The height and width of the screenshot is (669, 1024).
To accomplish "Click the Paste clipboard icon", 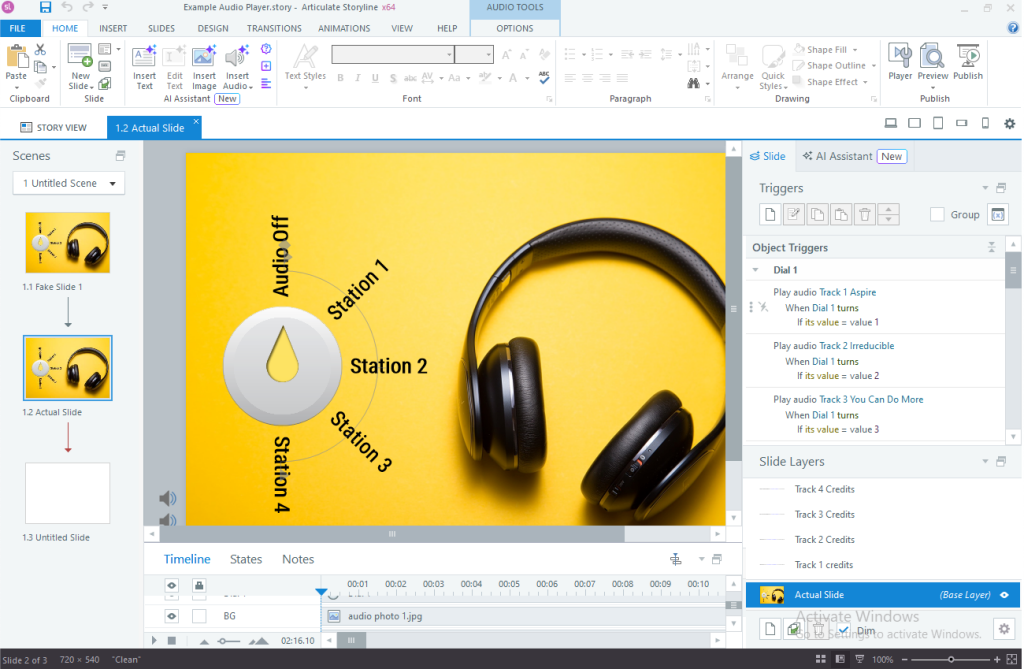I will (16, 56).
